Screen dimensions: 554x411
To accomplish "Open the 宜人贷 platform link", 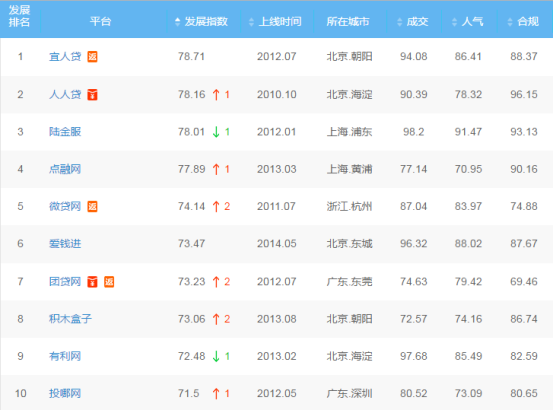I will pyautogui.click(x=65, y=57).
